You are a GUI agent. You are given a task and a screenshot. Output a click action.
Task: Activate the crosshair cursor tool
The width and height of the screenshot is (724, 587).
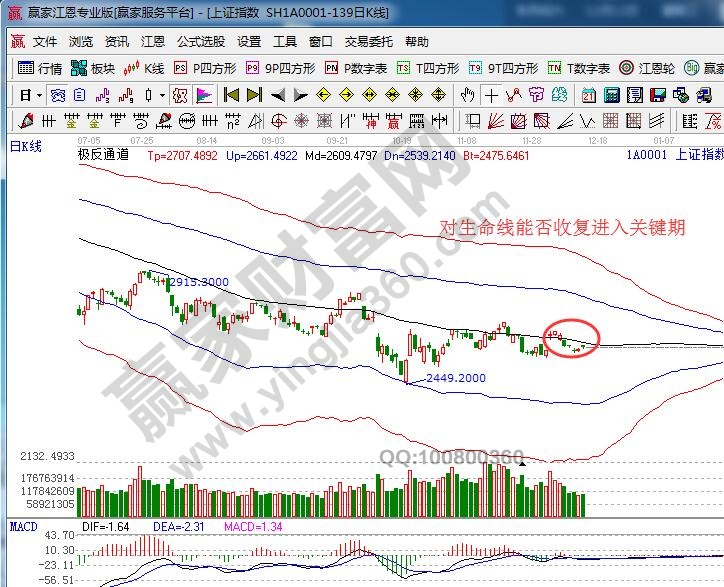pos(490,96)
